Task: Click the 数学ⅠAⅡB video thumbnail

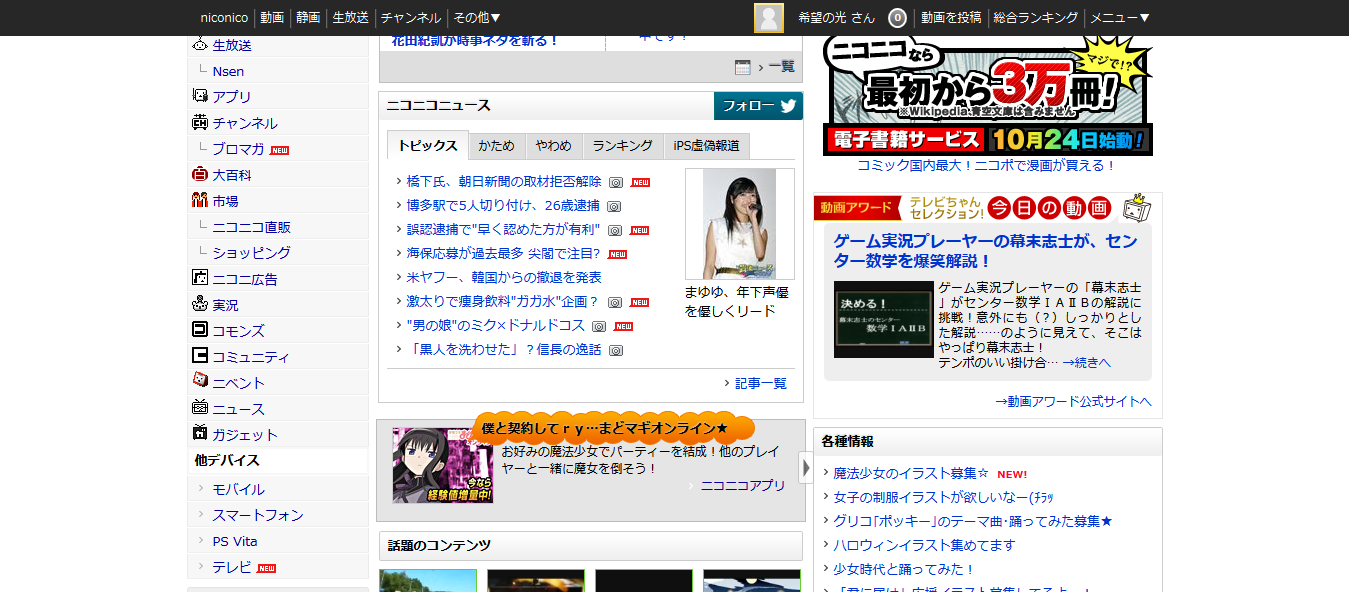Action: (883, 319)
